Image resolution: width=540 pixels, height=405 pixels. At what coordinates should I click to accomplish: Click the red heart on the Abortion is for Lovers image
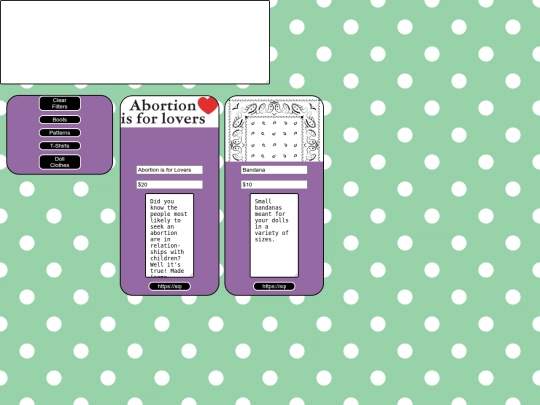coord(208,105)
